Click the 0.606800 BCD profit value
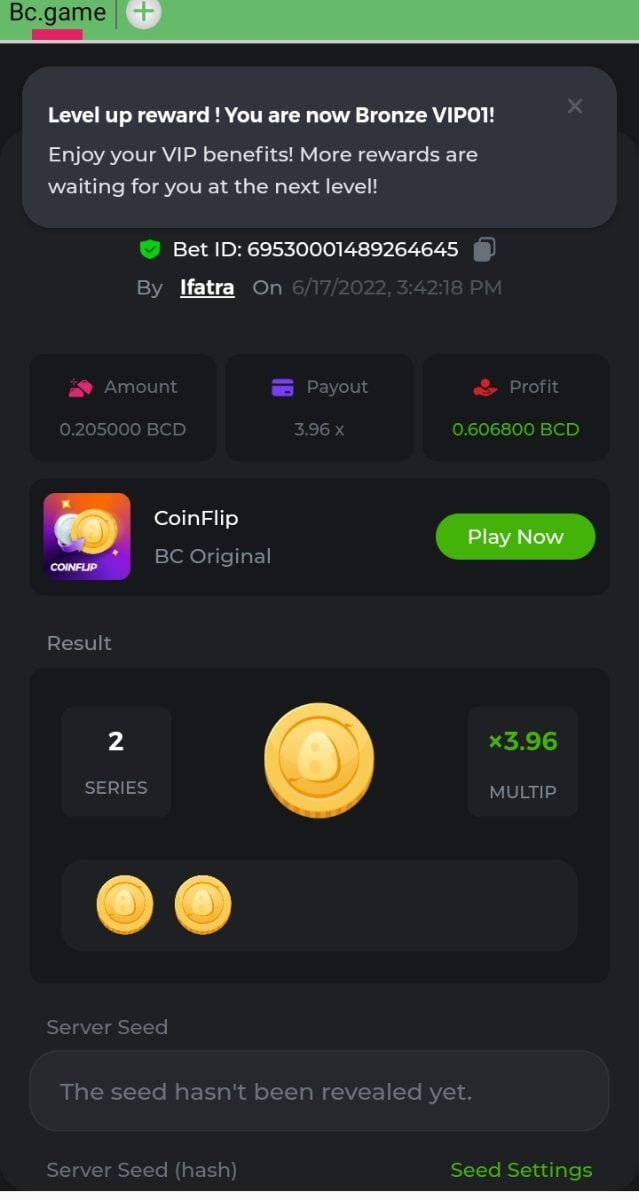639x1200 pixels. [x=515, y=429]
